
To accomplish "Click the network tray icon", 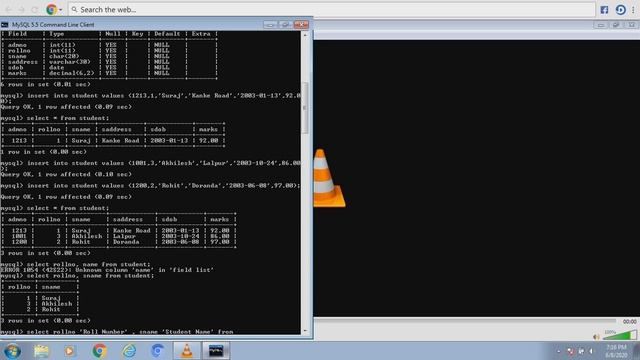I will coord(581,351).
